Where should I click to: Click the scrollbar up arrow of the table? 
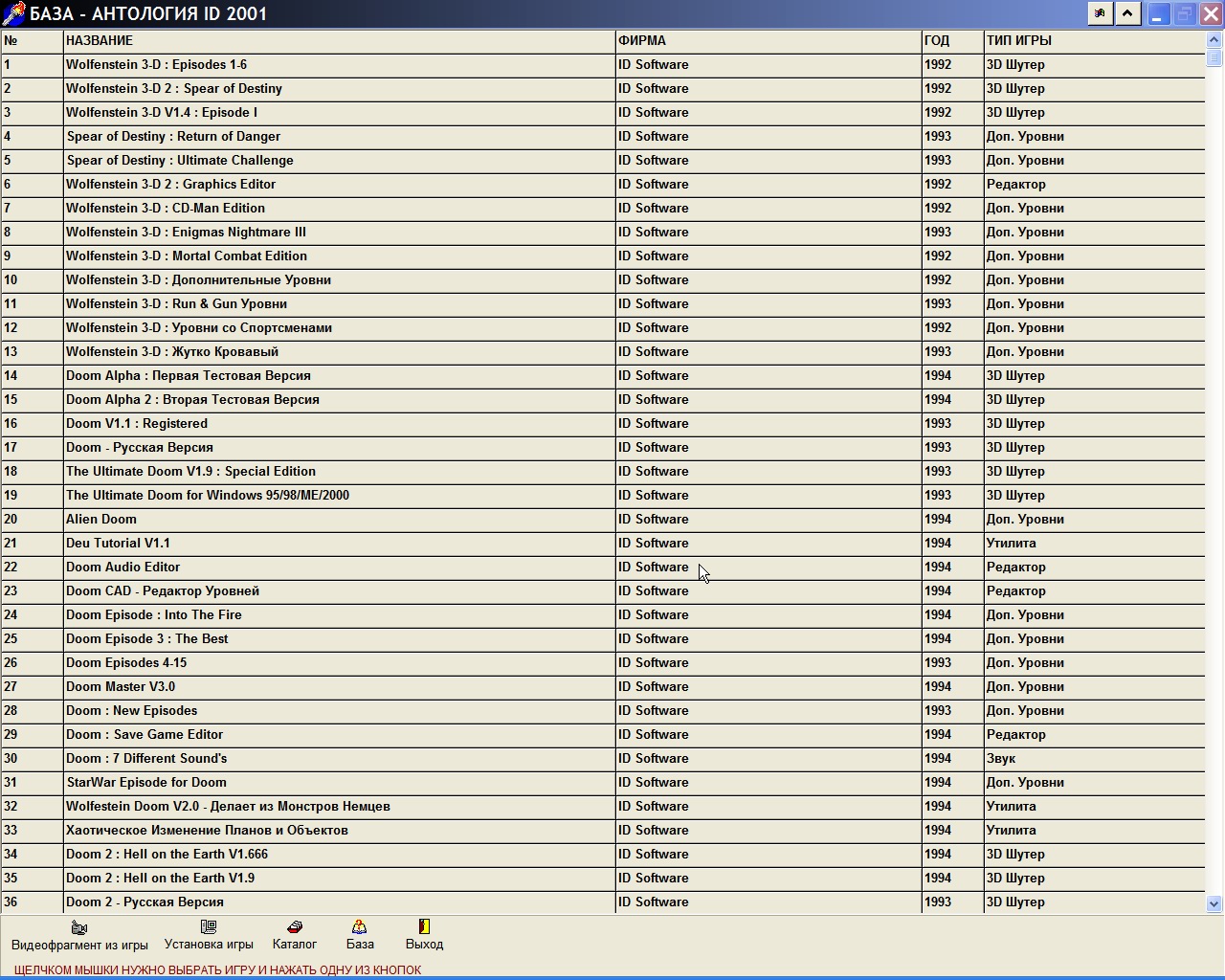point(1214,39)
